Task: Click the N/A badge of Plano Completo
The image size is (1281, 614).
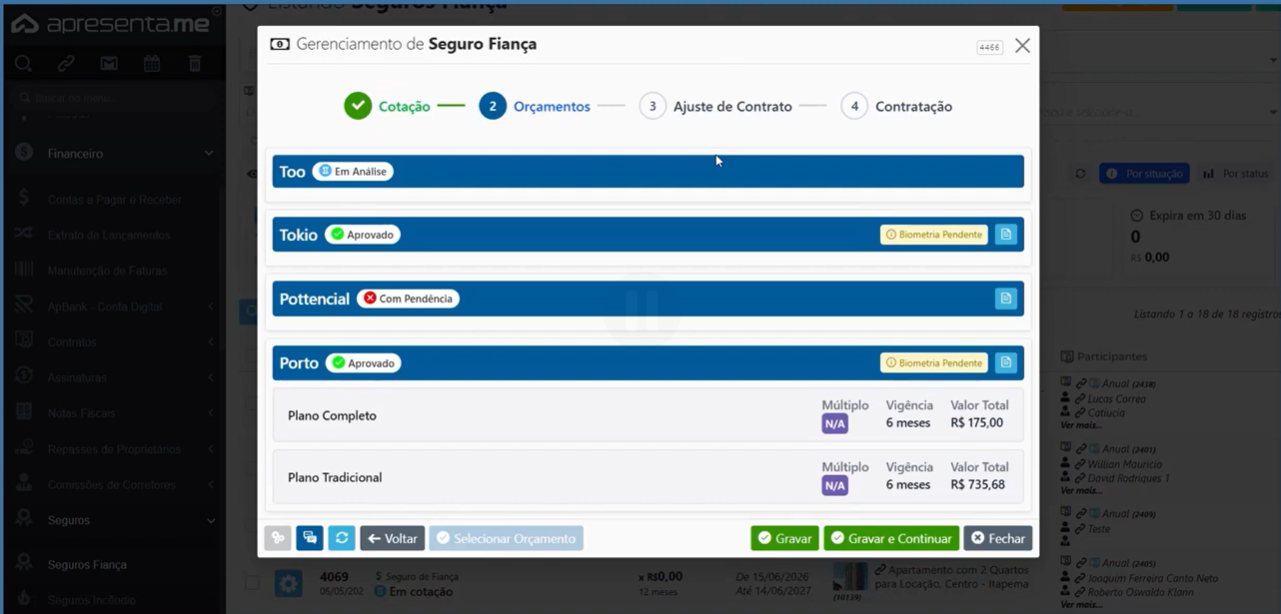Action: pyautogui.click(x=834, y=424)
